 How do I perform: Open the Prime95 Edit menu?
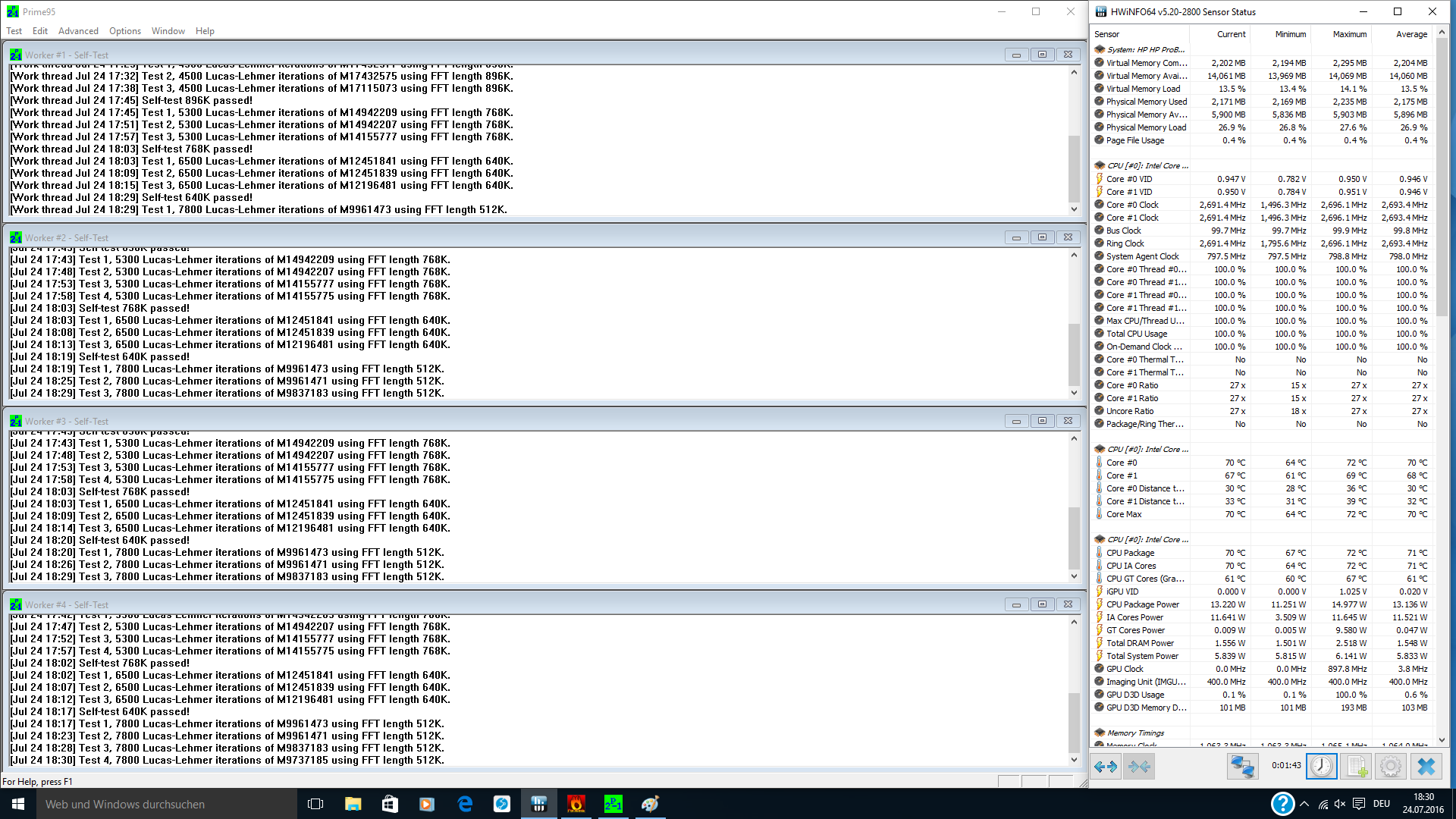point(40,31)
